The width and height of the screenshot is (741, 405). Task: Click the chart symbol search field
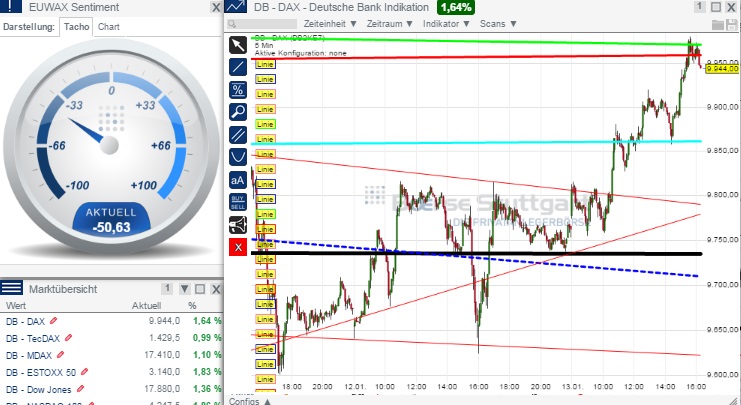[x=262, y=24]
